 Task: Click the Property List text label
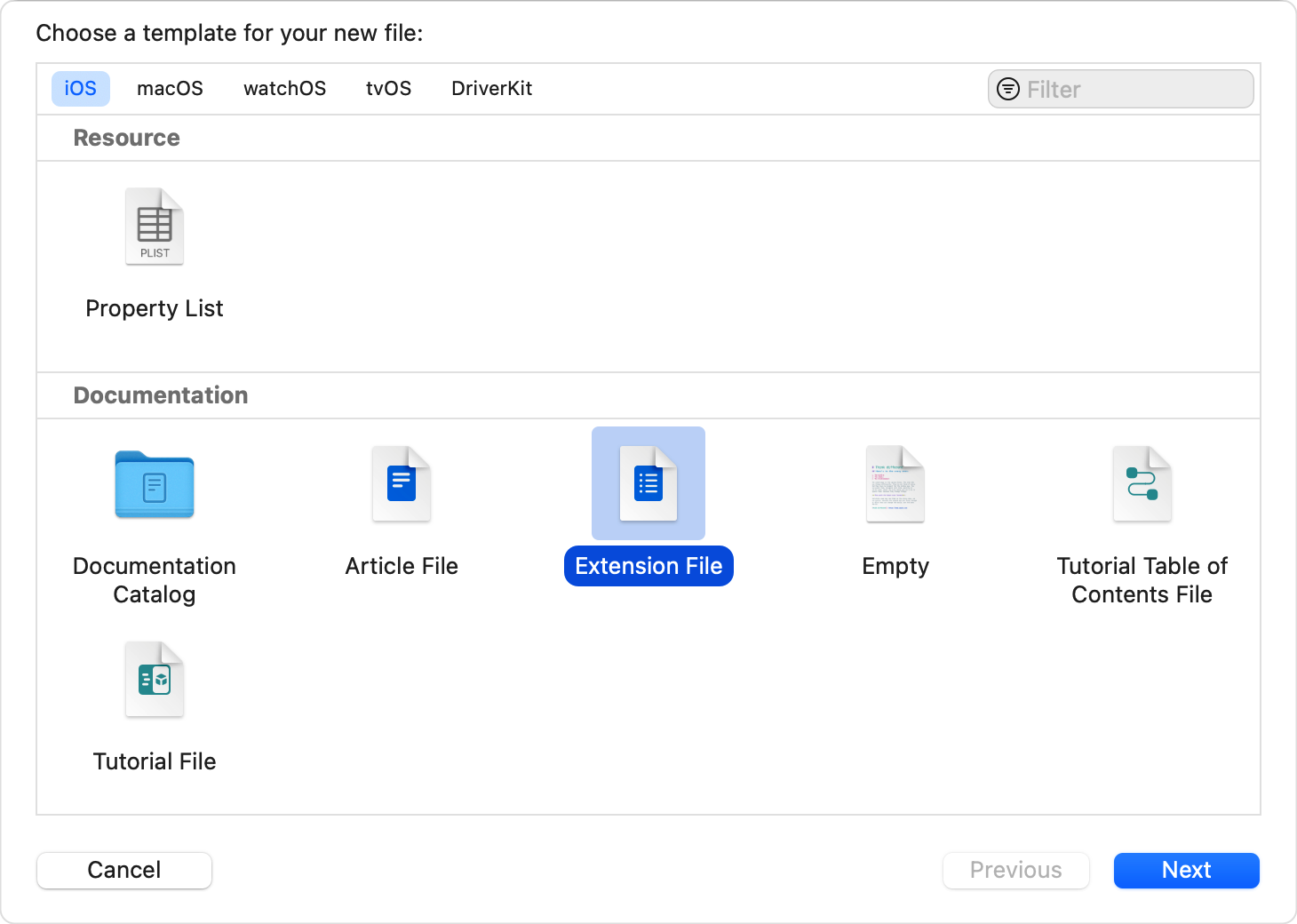[x=155, y=308]
